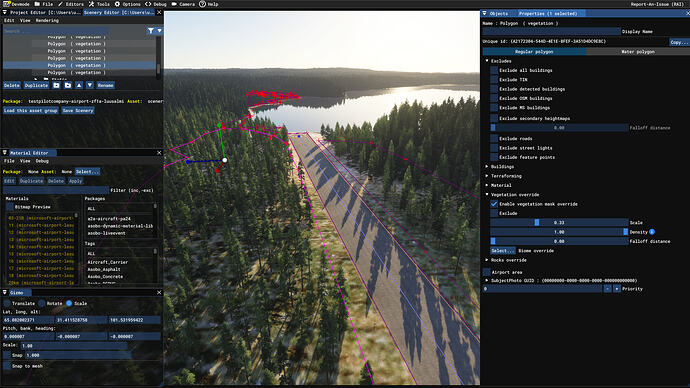690x388 pixels.
Task: Expand the Material section in Properties
Action: click(487, 185)
